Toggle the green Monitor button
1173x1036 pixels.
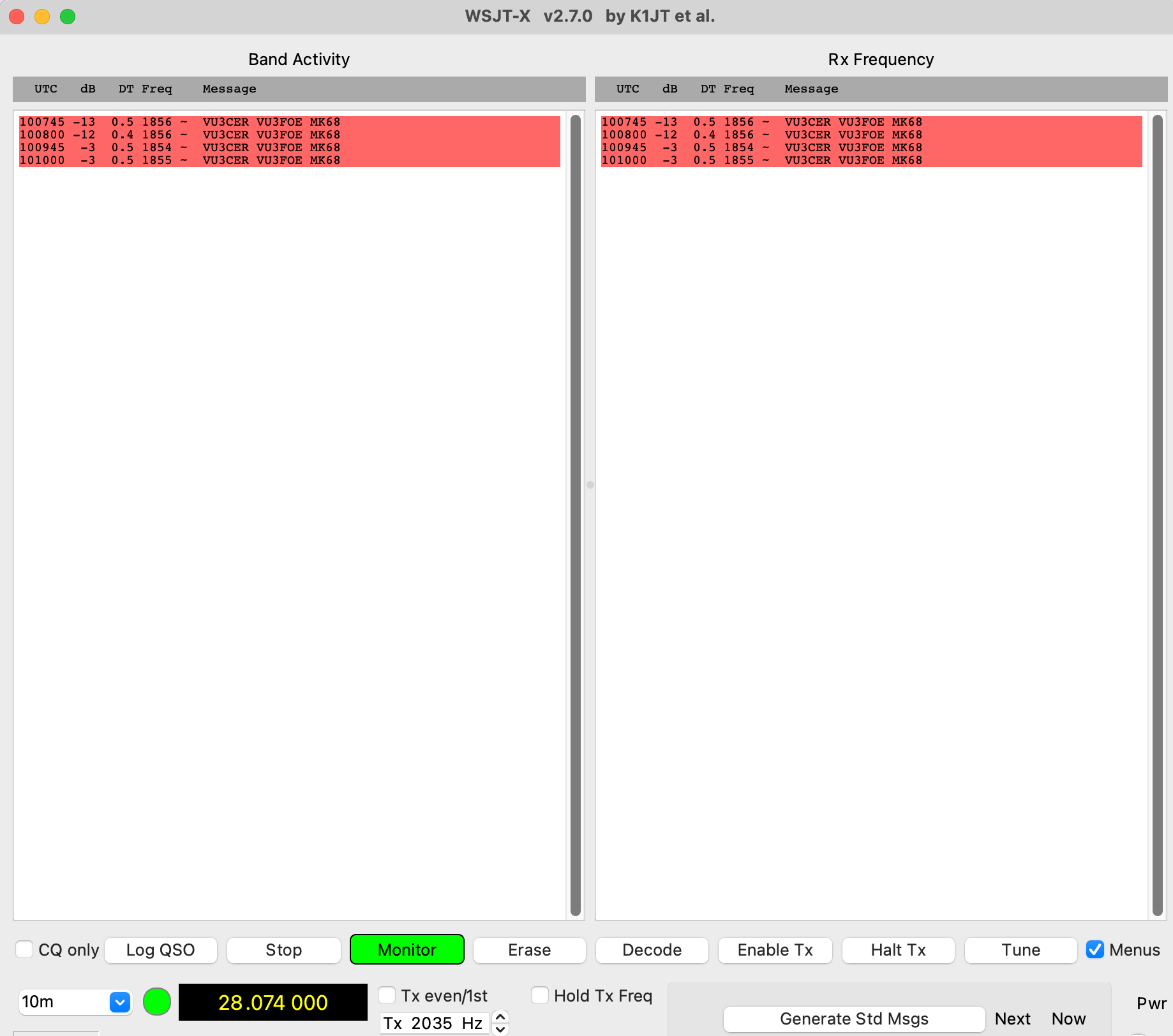tap(407, 950)
